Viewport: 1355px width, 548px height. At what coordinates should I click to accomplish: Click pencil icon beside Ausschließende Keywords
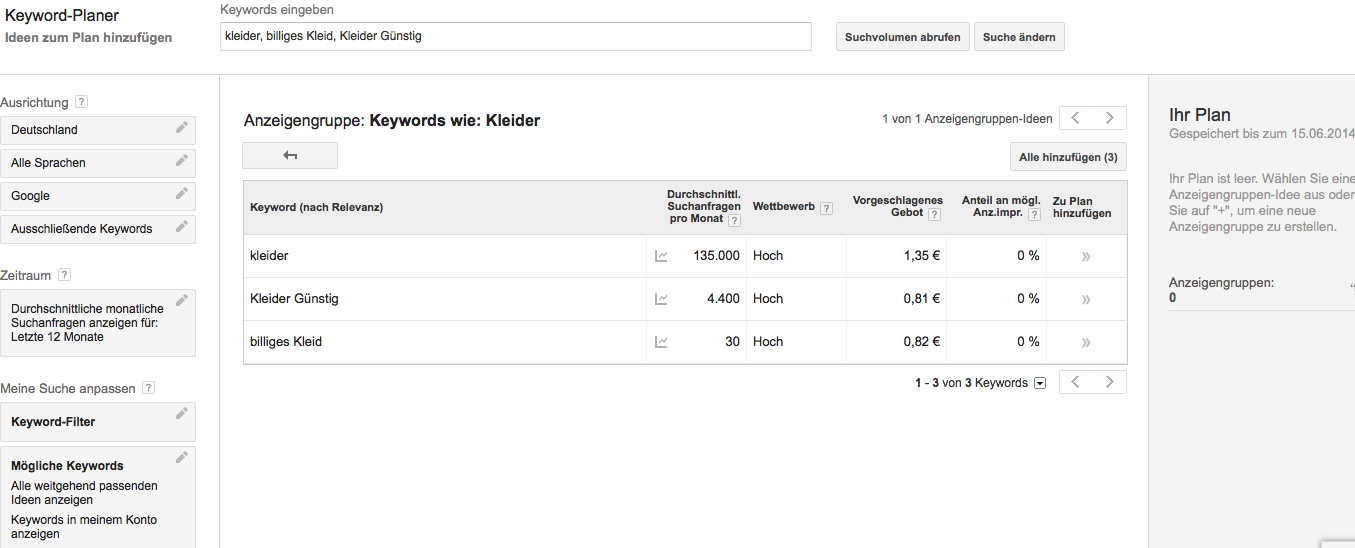tap(181, 227)
